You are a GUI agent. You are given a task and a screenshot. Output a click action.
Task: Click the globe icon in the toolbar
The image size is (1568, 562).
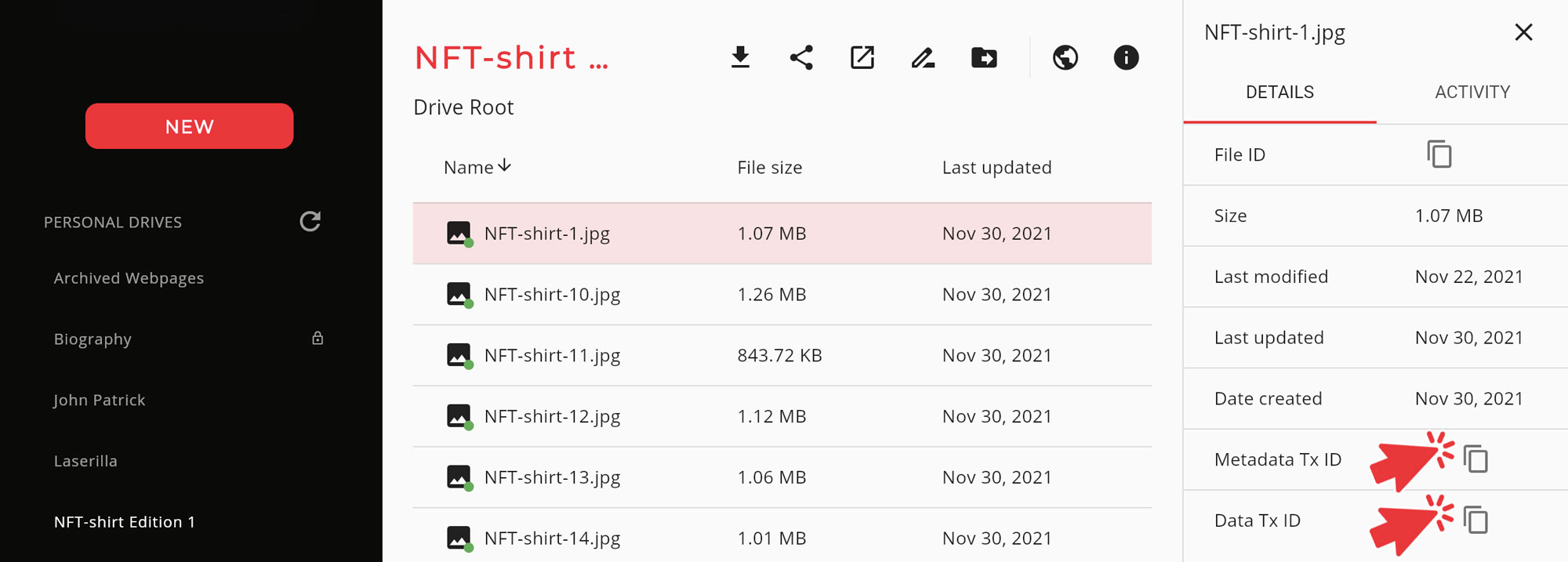(x=1065, y=58)
